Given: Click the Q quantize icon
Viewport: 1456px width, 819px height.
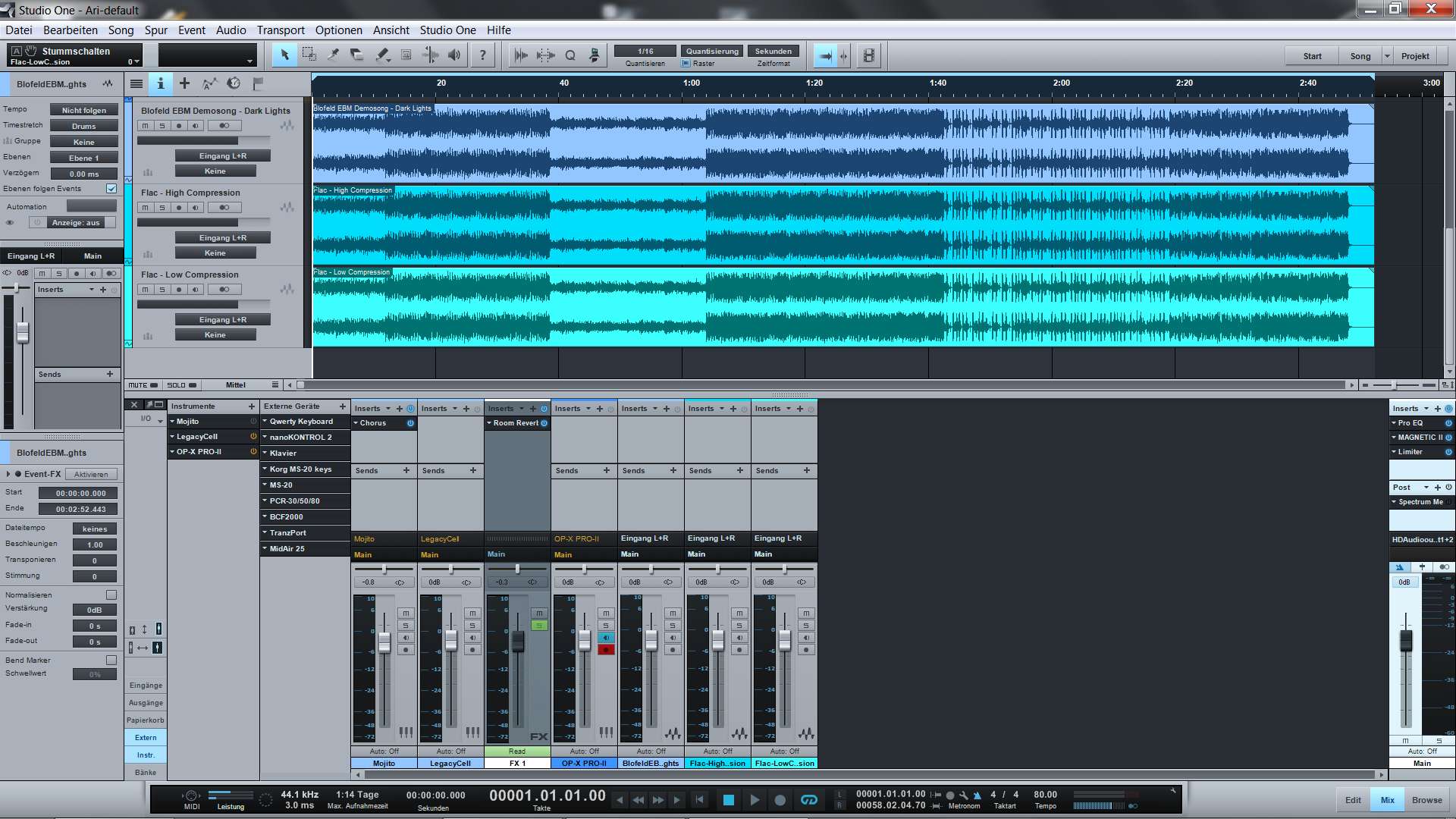Looking at the screenshot, I should [570, 55].
